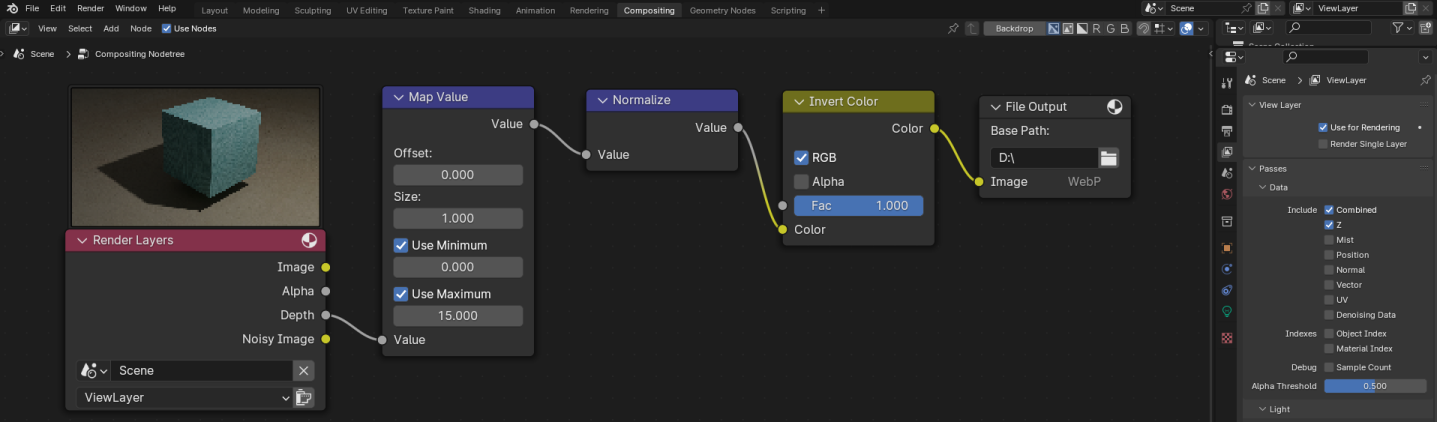Toggle the Backdrop button
The height and width of the screenshot is (422, 1437).
(x=1014, y=29)
